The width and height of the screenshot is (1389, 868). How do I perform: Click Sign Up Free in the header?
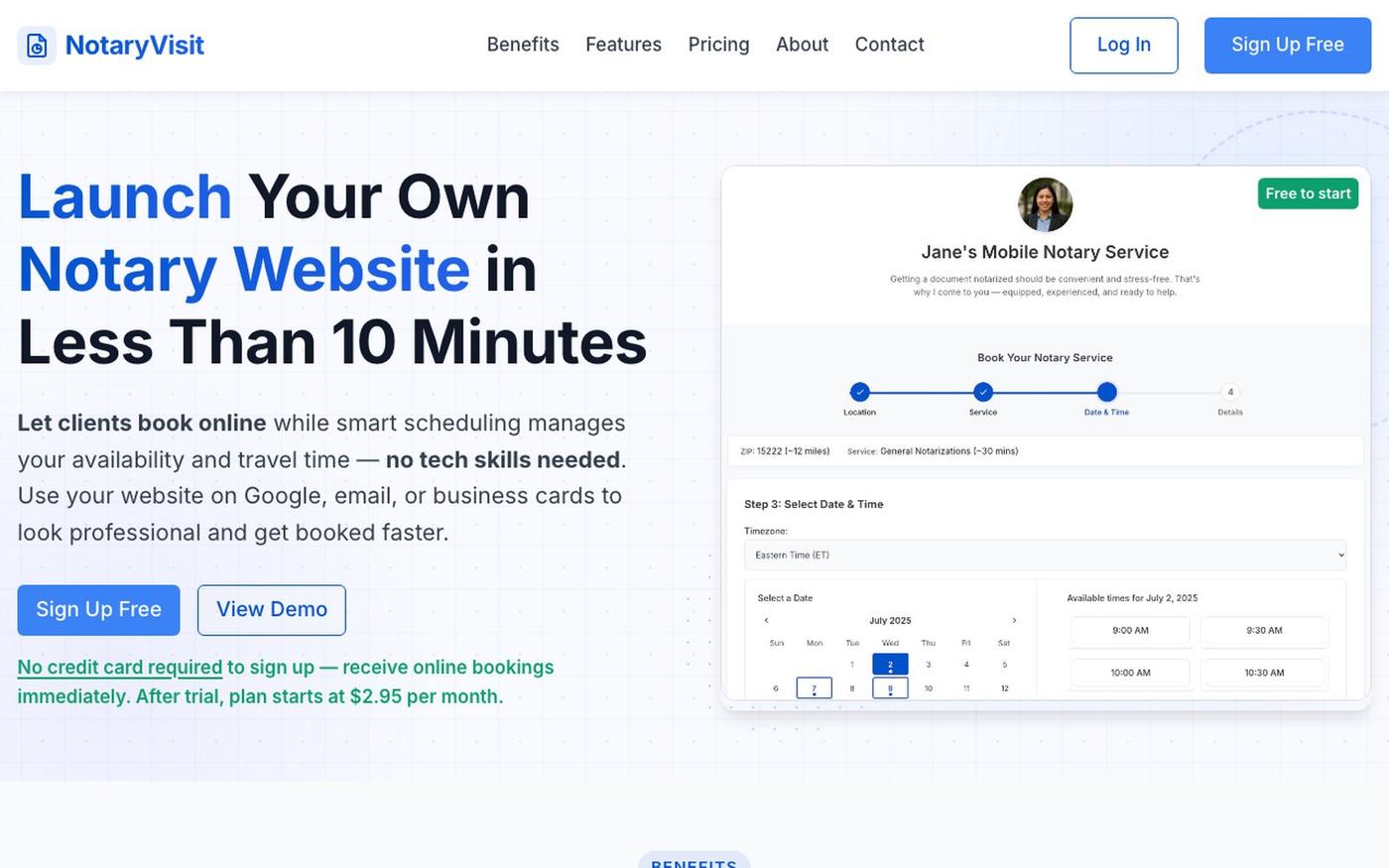[x=1288, y=46]
